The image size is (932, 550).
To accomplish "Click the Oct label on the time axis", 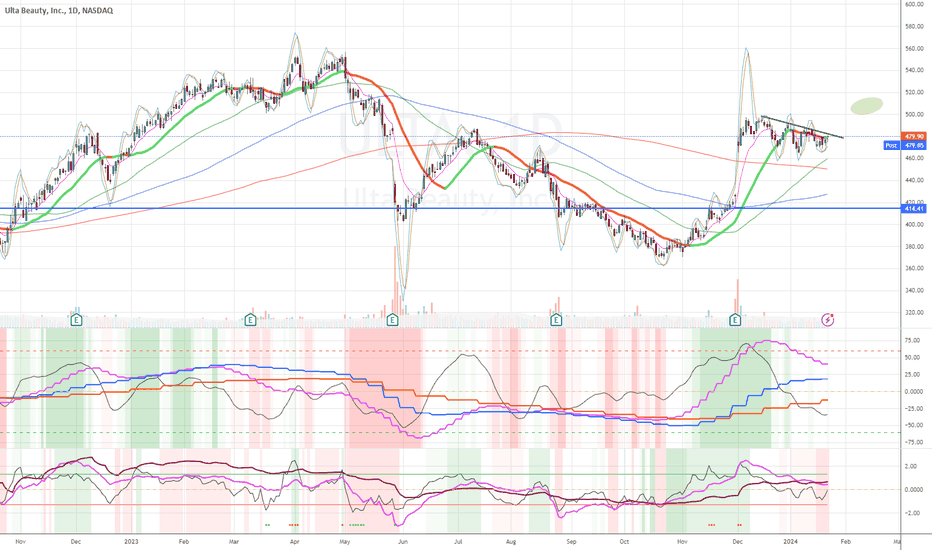I will pos(624,542).
